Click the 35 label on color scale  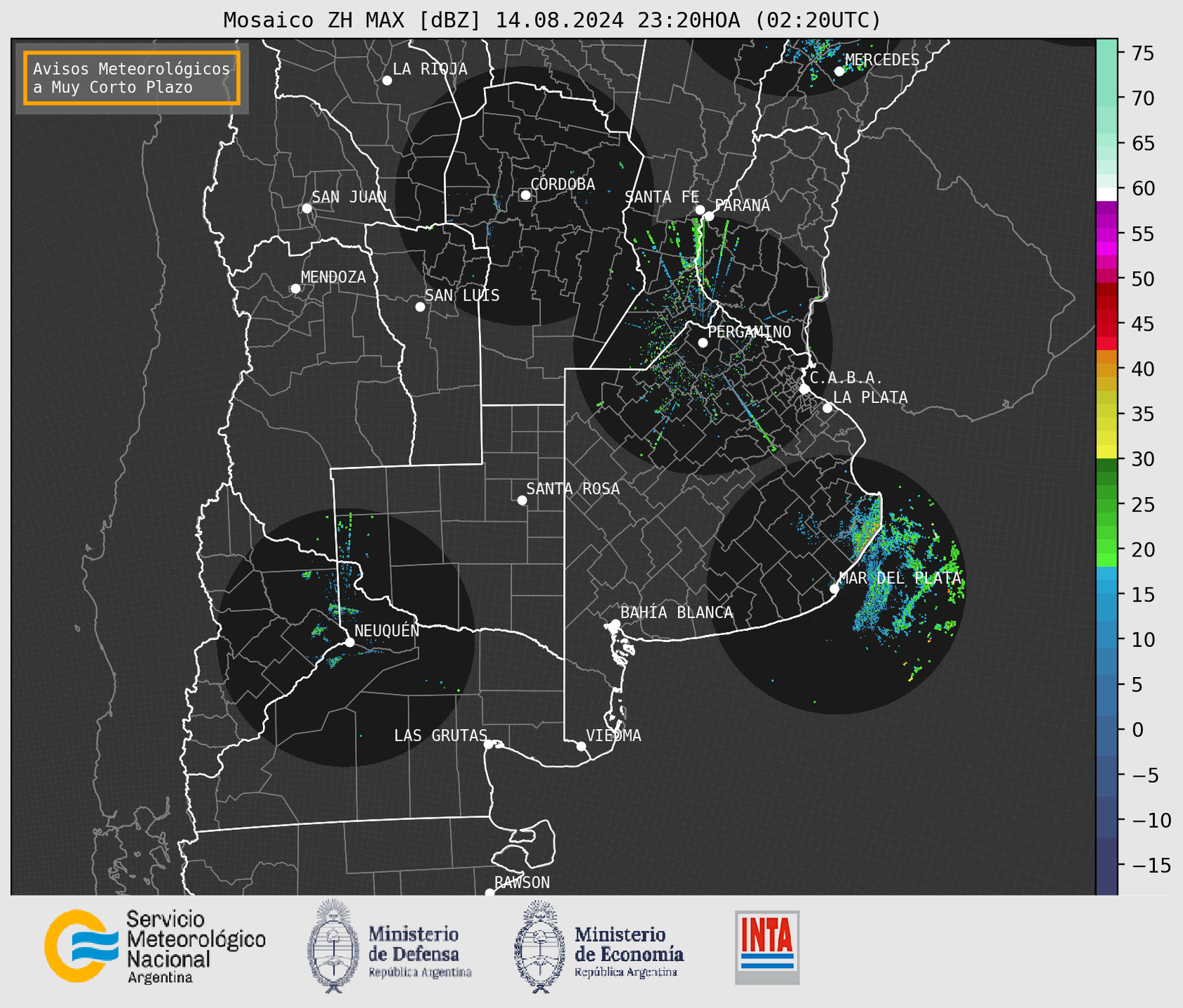click(x=1142, y=414)
